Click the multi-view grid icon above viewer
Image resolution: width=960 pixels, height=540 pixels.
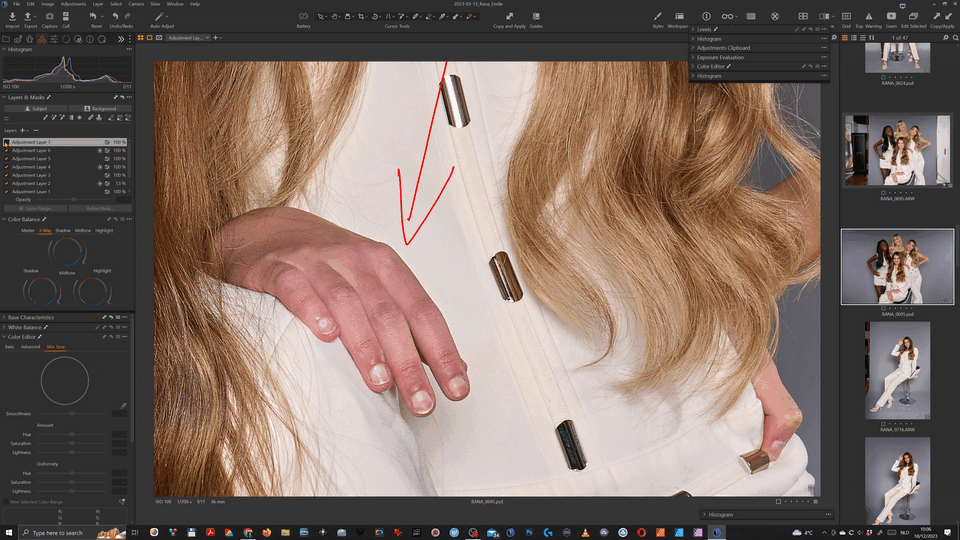pos(140,38)
